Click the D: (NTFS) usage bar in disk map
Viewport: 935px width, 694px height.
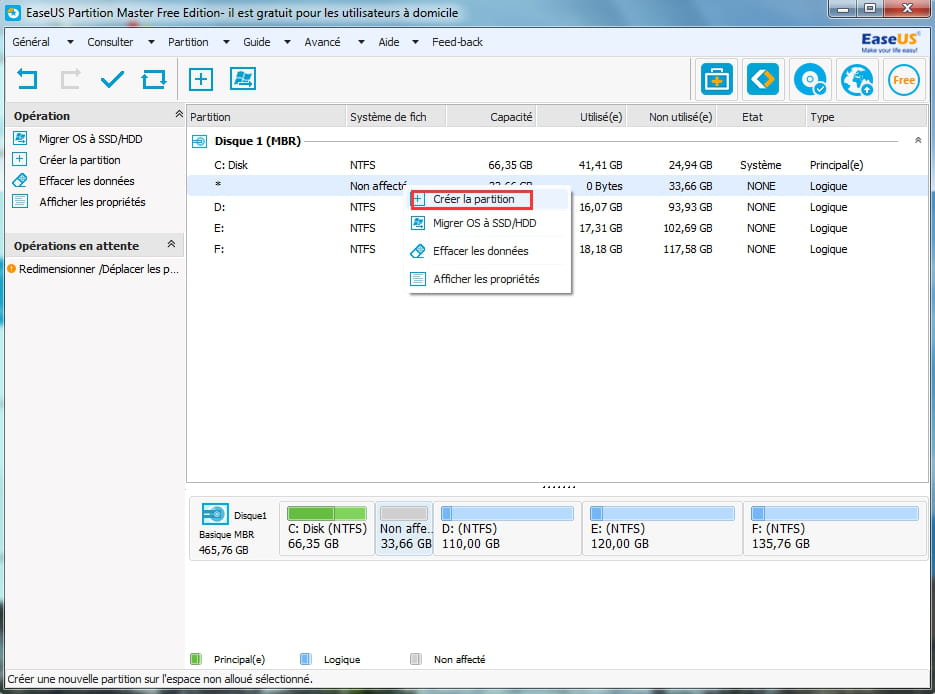click(x=507, y=513)
